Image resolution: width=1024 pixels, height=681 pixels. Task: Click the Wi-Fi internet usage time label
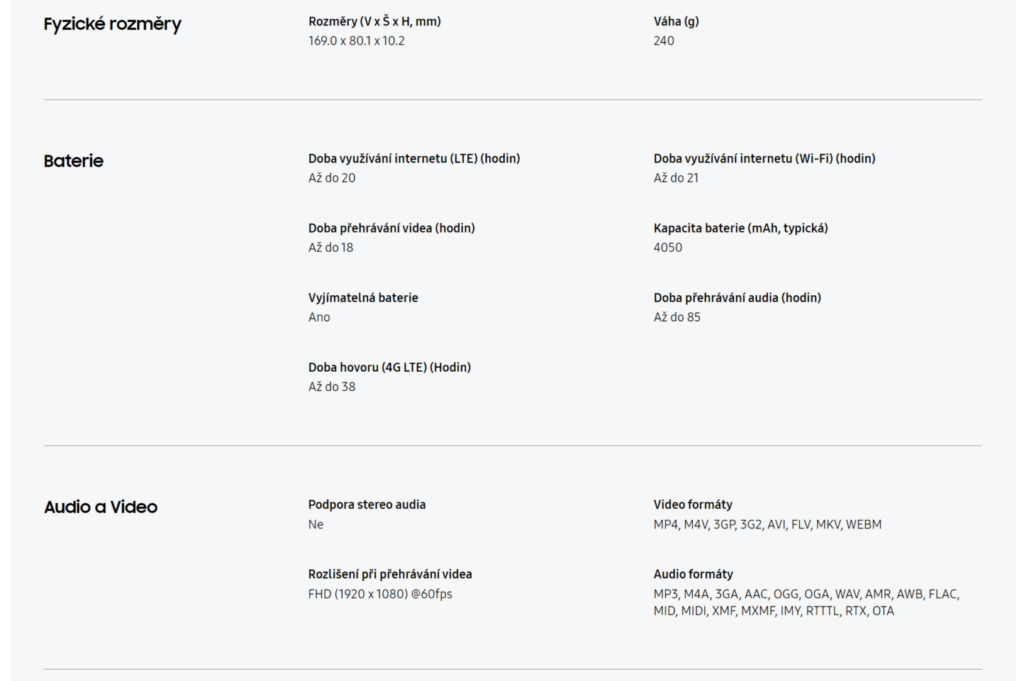[764, 159]
